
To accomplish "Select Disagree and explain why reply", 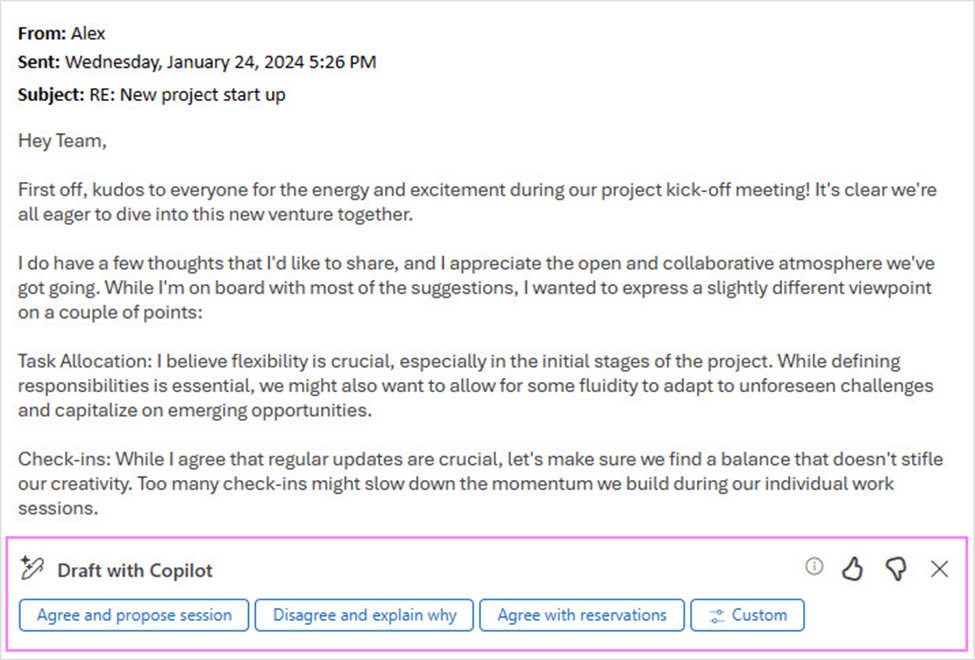I will click(364, 615).
